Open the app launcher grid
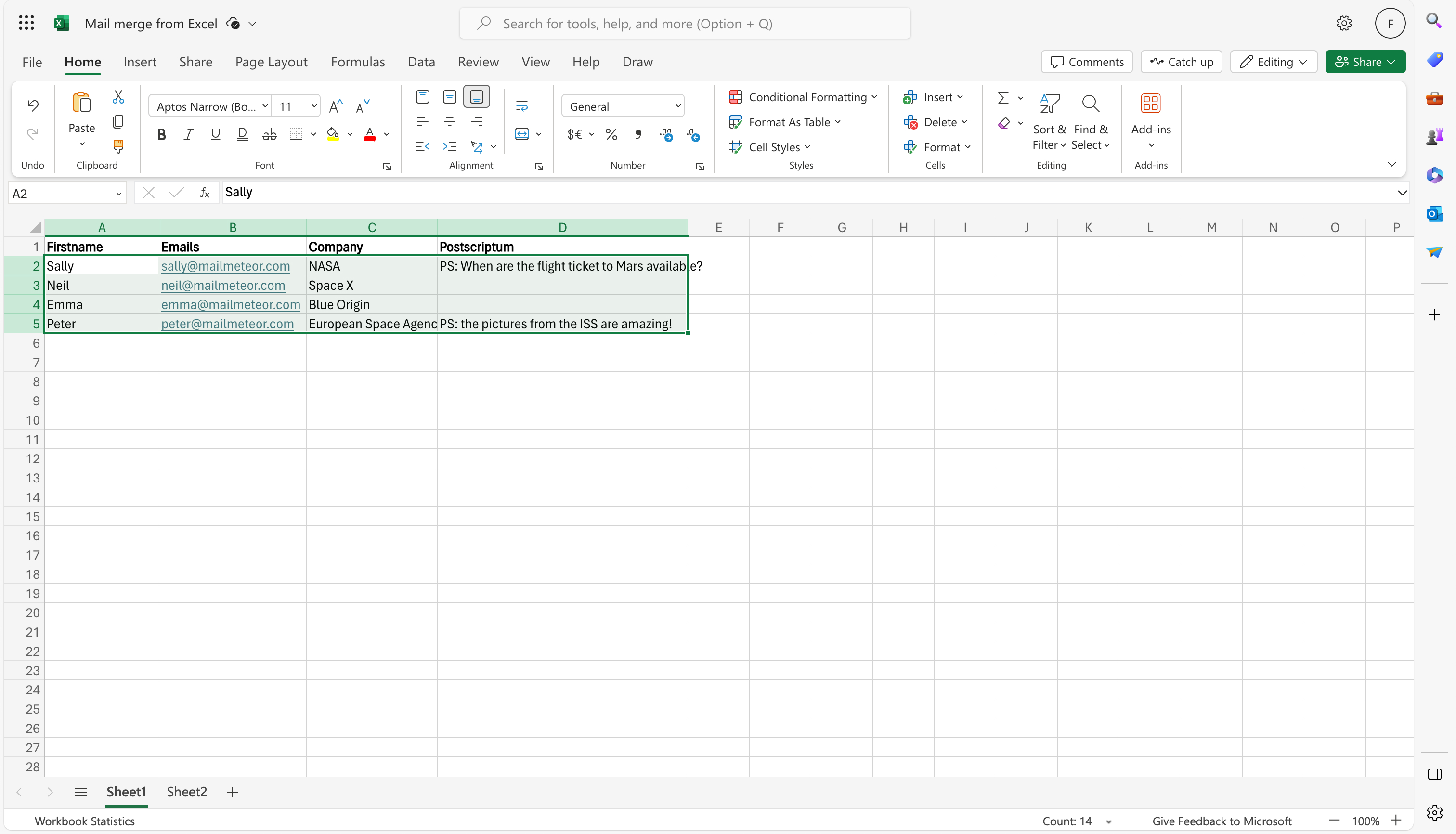 (26, 23)
